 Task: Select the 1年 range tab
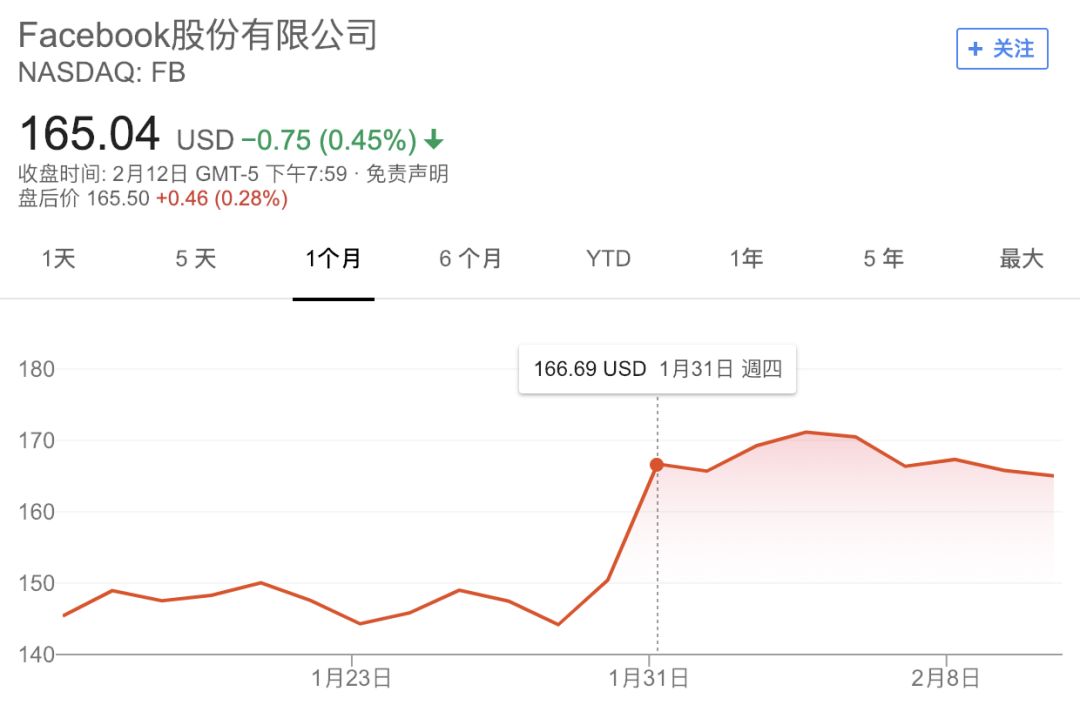click(x=746, y=259)
